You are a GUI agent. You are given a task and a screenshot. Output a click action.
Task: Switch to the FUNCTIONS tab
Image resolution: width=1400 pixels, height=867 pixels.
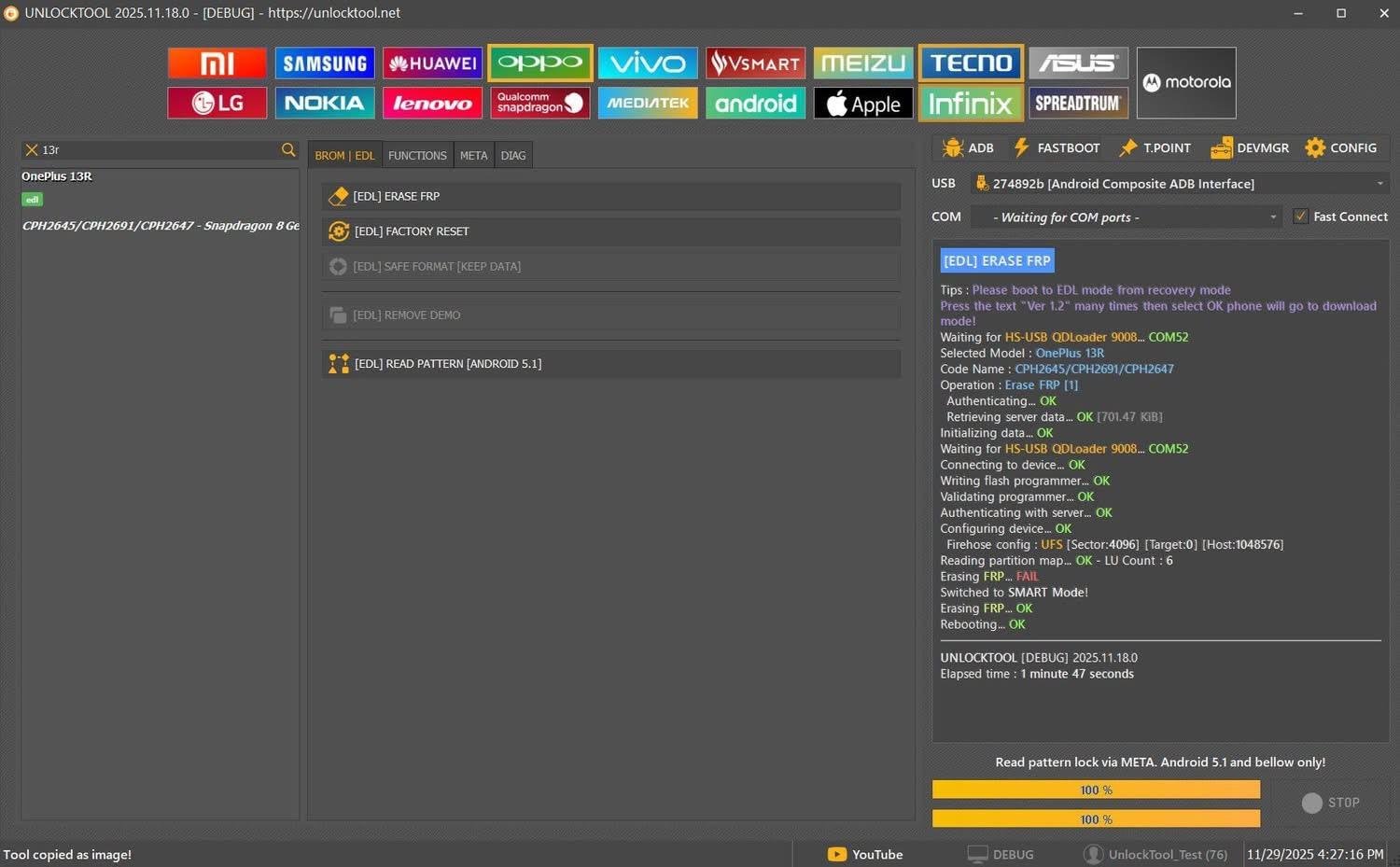[417, 156]
